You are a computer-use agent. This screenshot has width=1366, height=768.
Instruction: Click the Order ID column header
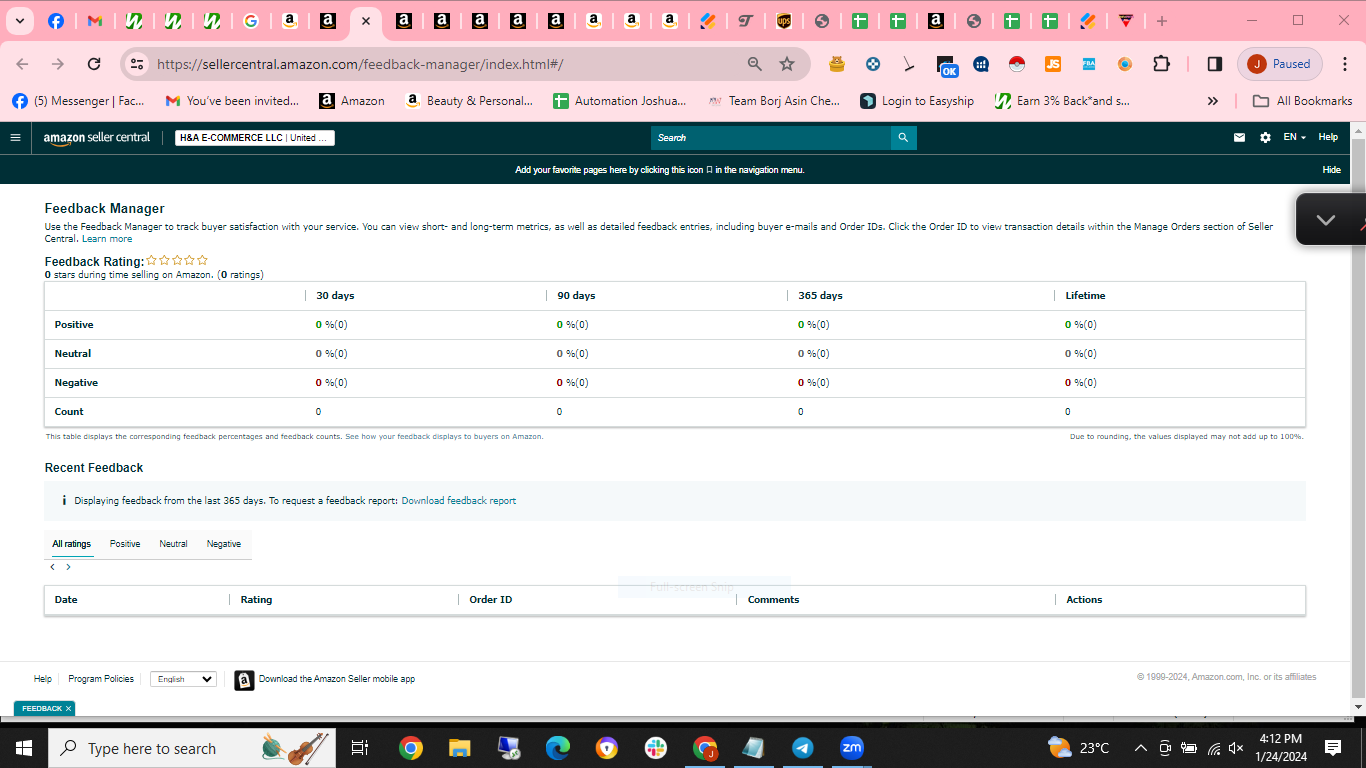pyautogui.click(x=491, y=600)
